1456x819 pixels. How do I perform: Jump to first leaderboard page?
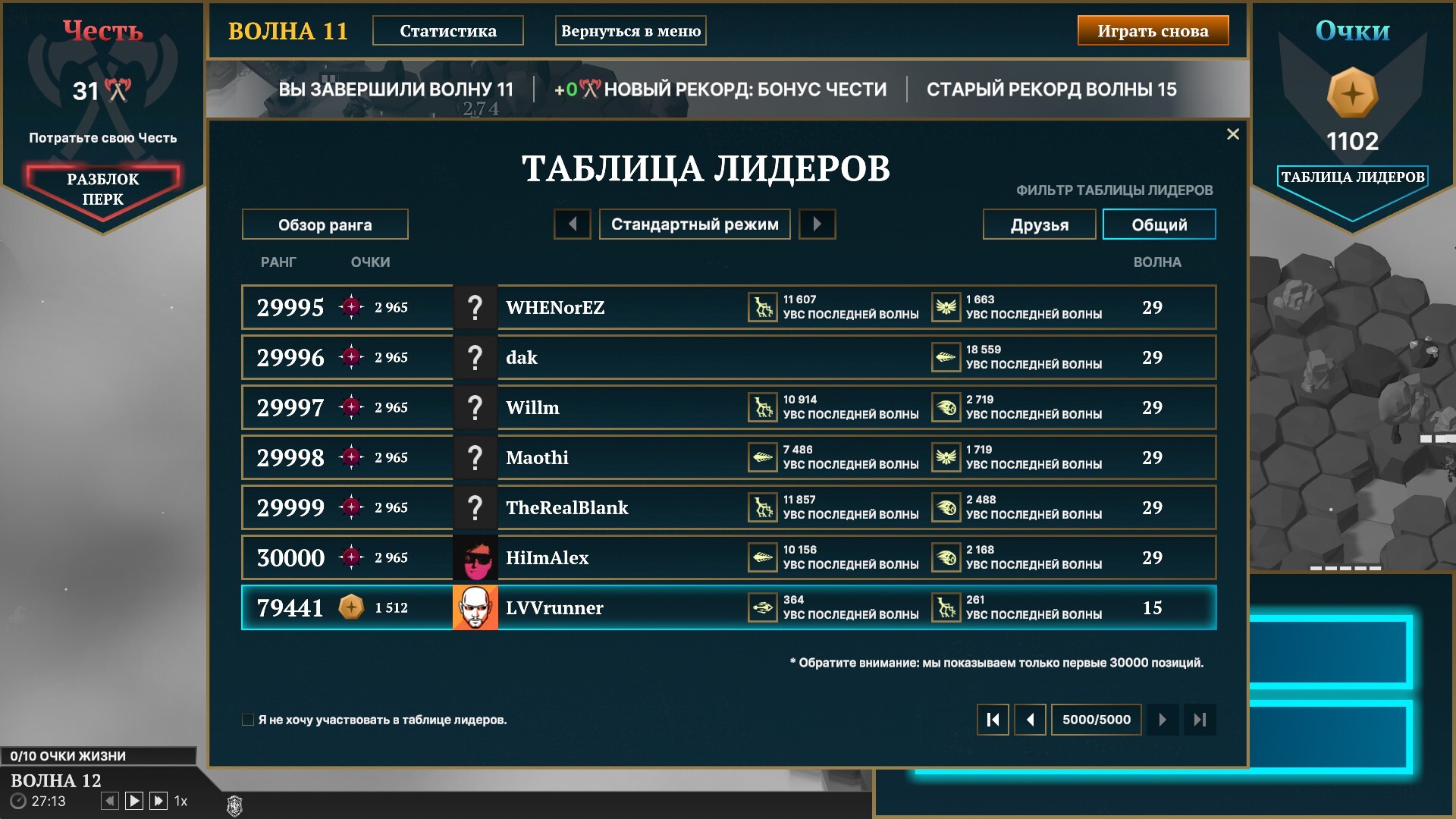993,720
